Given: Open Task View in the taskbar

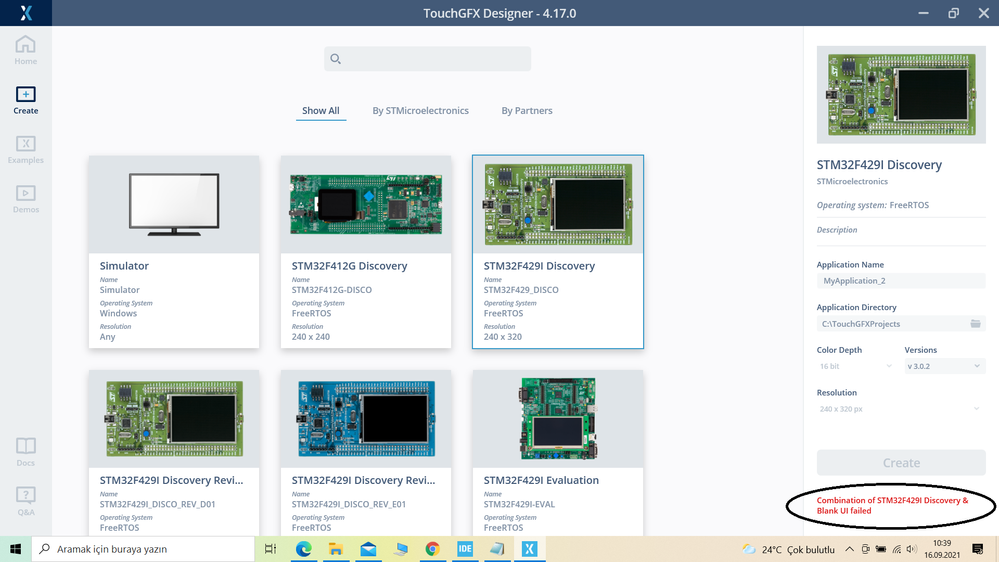Looking at the screenshot, I should coord(270,549).
